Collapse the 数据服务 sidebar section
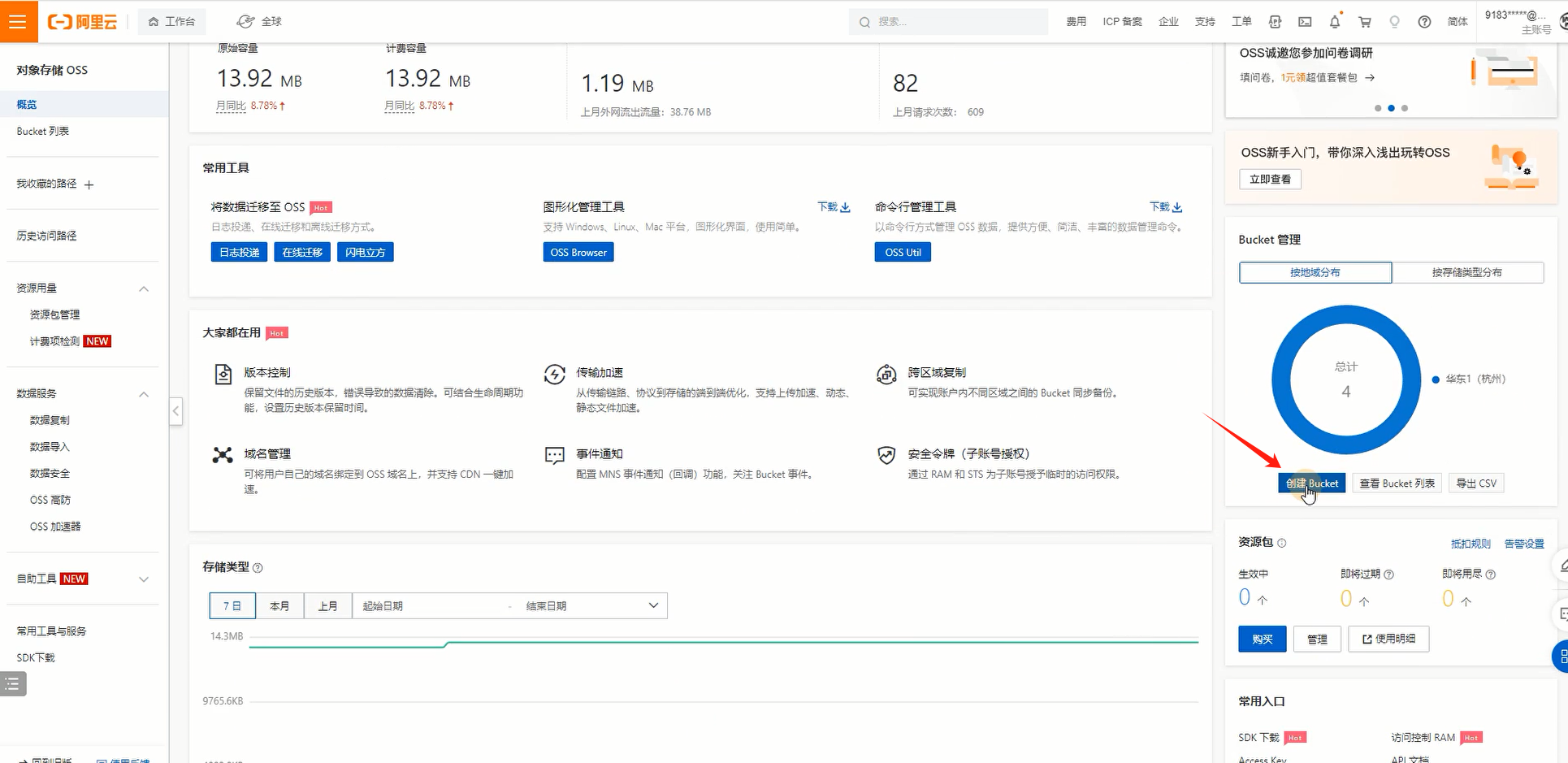The width and height of the screenshot is (1568, 763). click(144, 394)
